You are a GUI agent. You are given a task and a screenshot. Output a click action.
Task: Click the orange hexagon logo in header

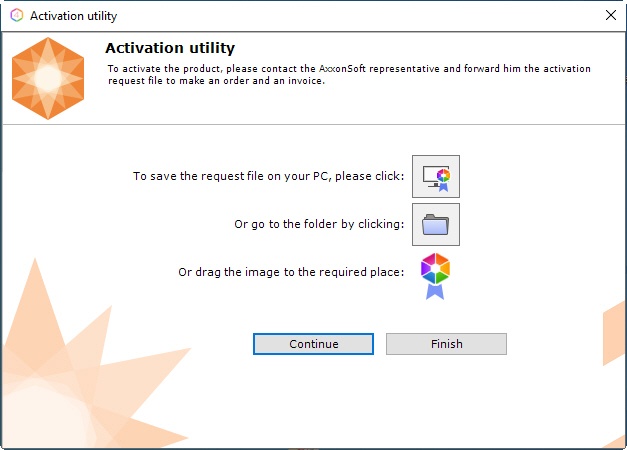point(47,78)
